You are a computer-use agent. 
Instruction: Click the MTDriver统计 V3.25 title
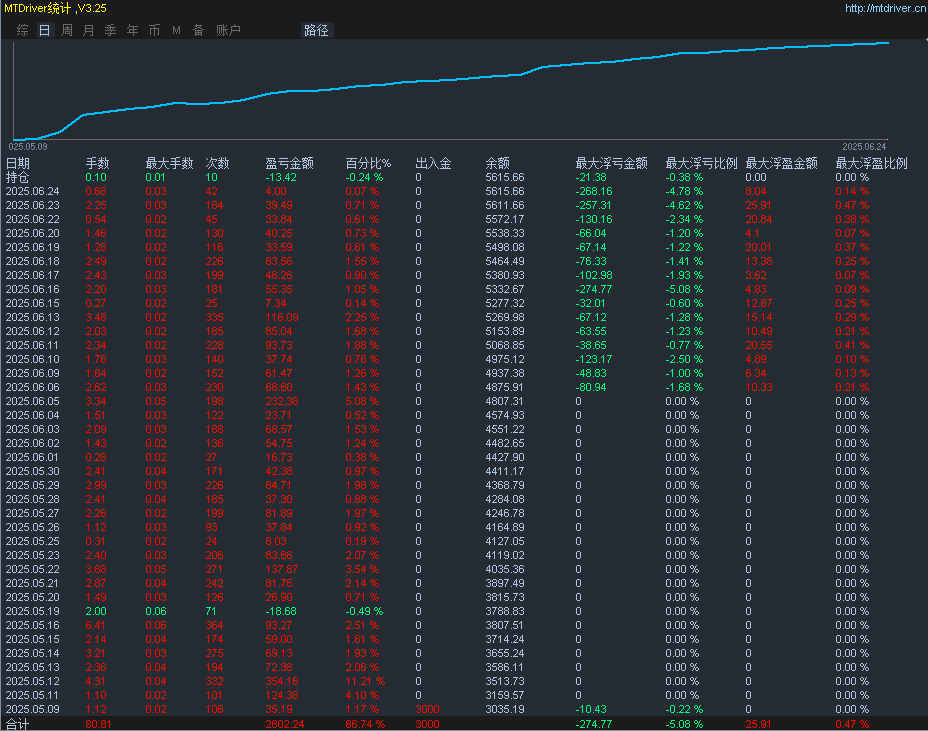[56, 8]
